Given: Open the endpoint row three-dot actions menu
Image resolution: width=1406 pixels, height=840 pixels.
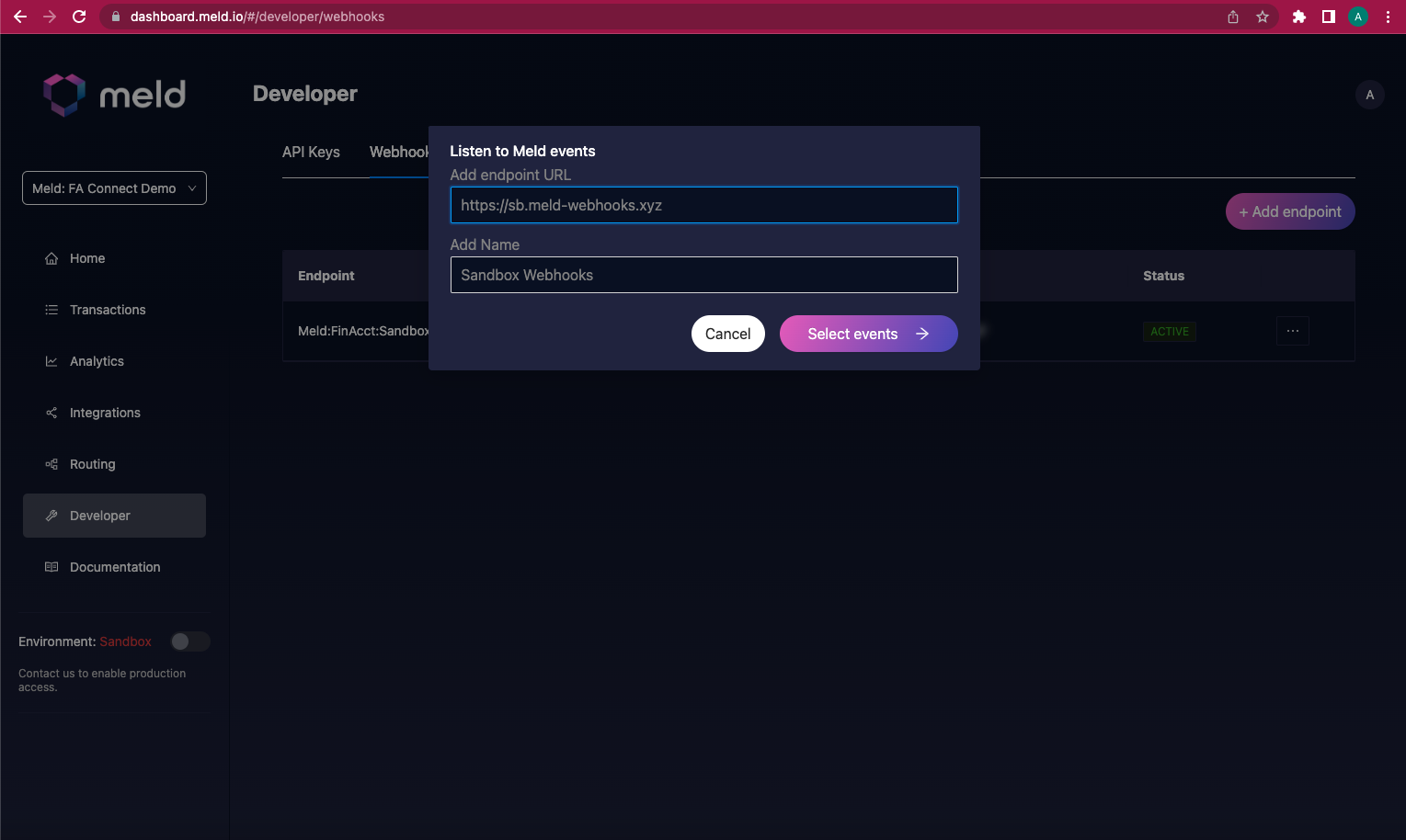Looking at the screenshot, I should 1293,331.
